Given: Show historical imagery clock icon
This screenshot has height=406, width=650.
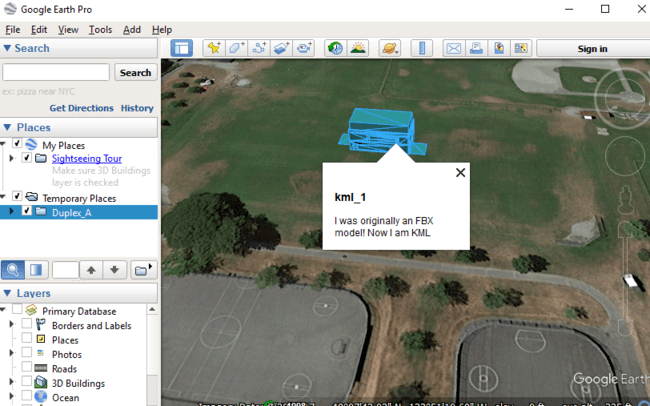Looking at the screenshot, I should click(x=335, y=48).
